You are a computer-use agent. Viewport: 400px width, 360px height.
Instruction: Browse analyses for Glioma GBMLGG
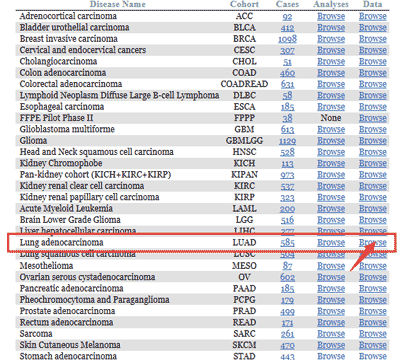(331, 141)
